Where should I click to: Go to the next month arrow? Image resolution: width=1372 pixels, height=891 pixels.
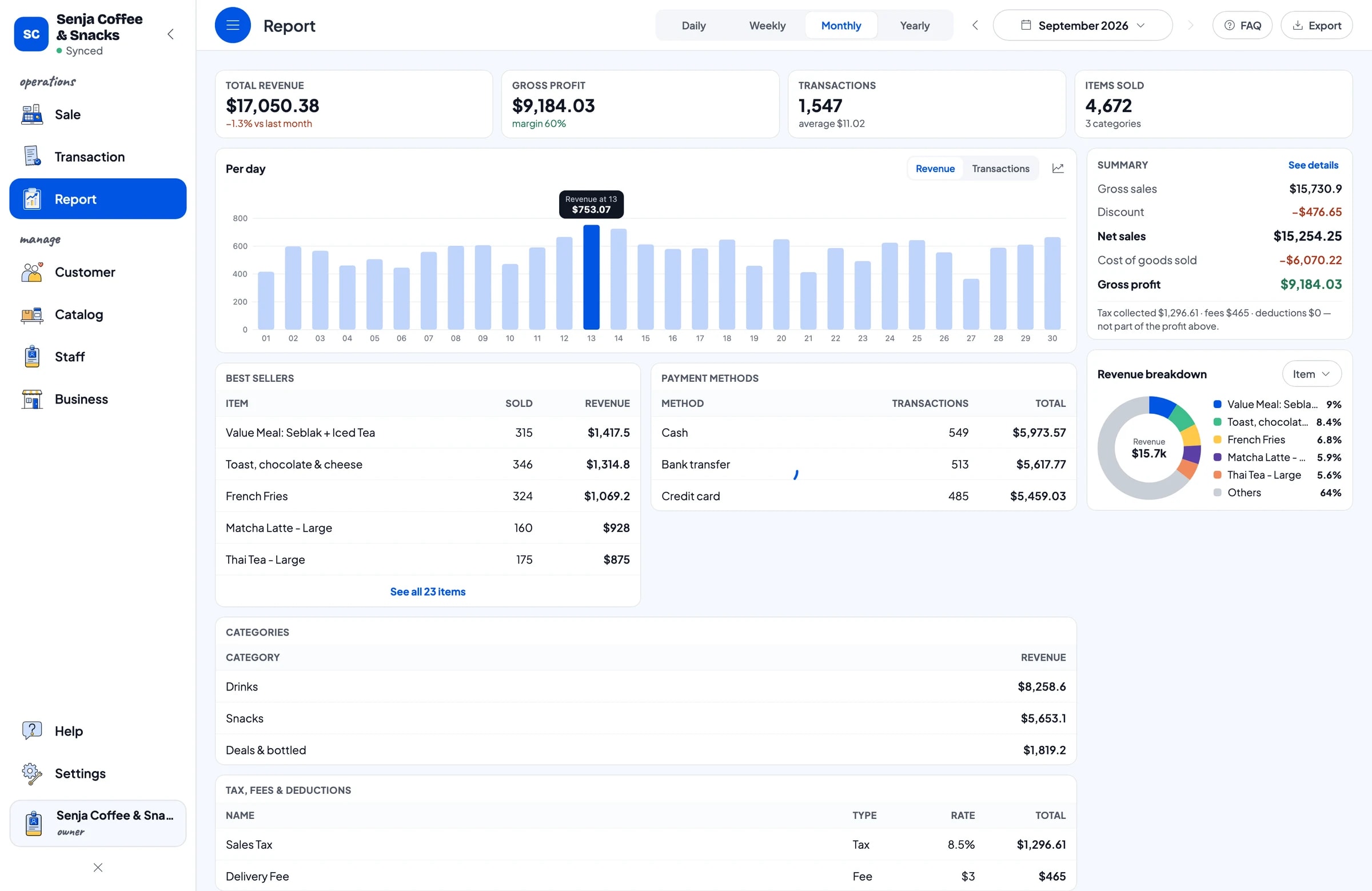click(1190, 25)
